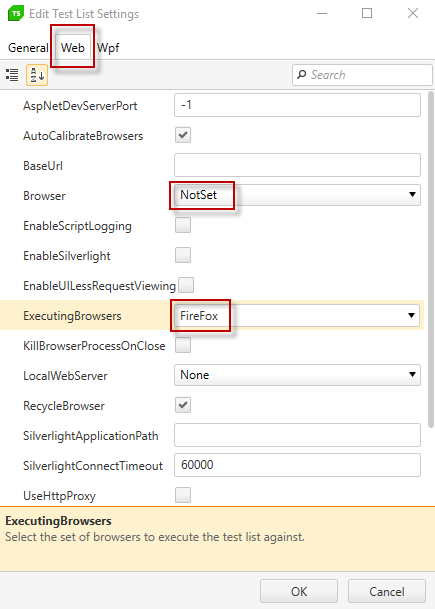Viewport: 435px width, 609px height.
Task: Click the search magnifier icon
Action: point(301,75)
